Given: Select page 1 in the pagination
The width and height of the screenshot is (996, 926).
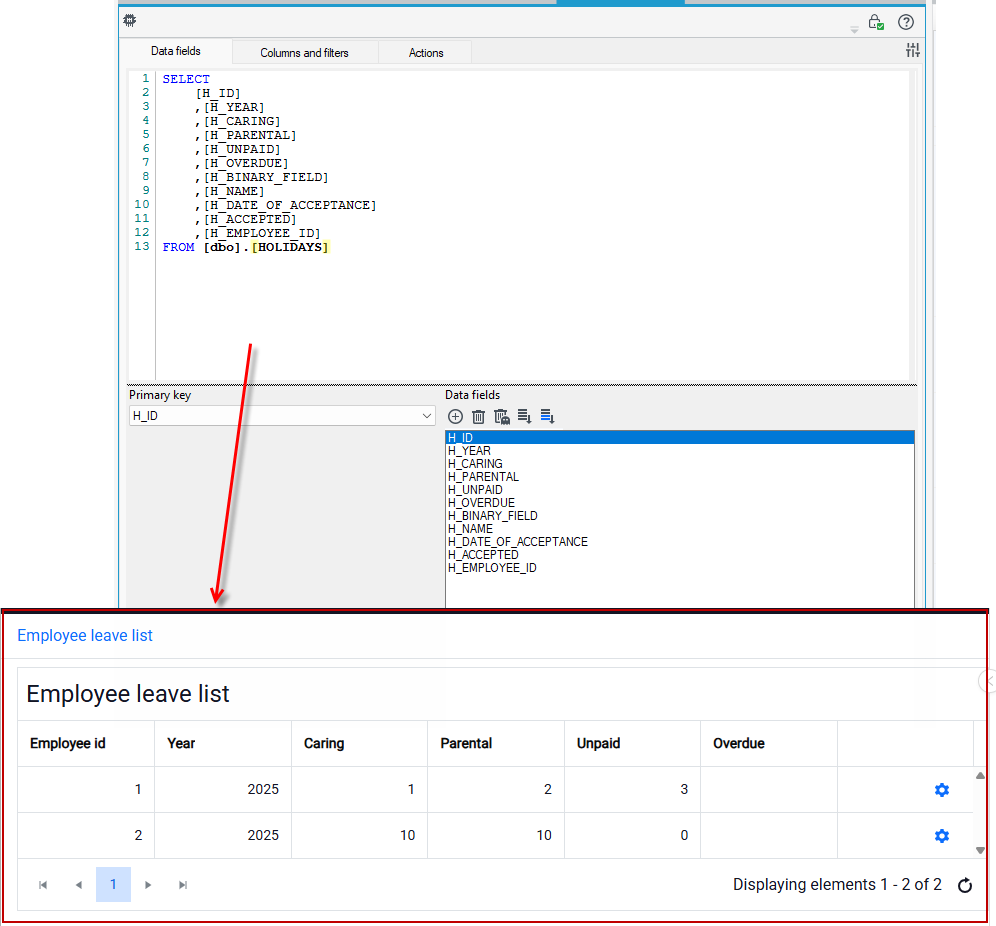Looking at the screenshot, I should coord(114,885).
